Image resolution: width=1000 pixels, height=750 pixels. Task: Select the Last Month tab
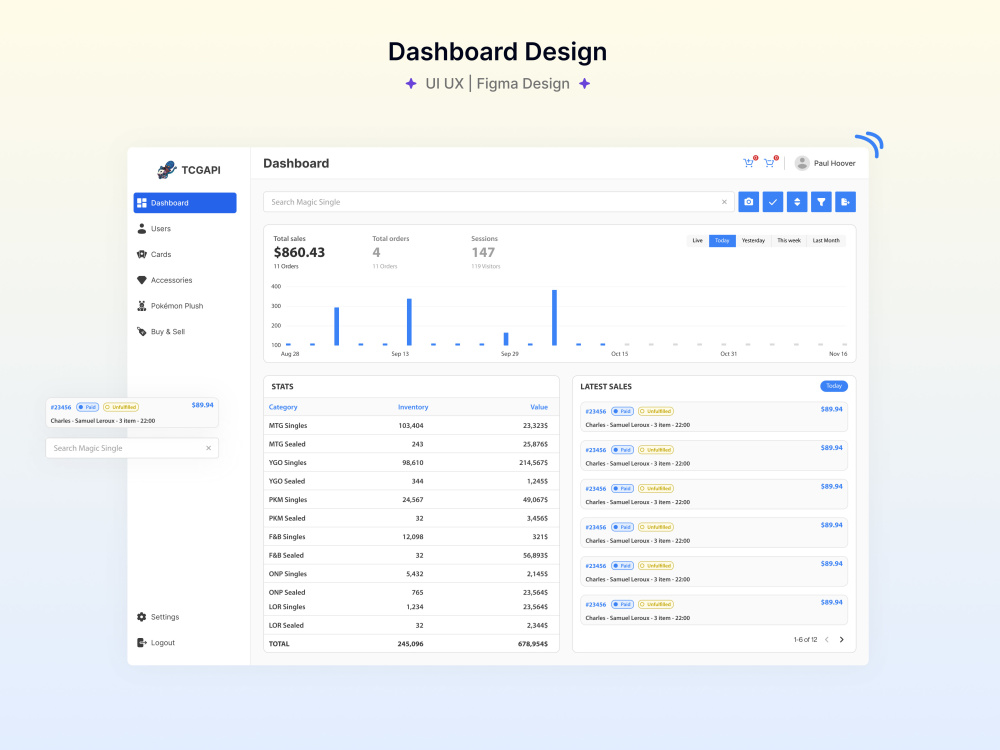coord(826,240)
